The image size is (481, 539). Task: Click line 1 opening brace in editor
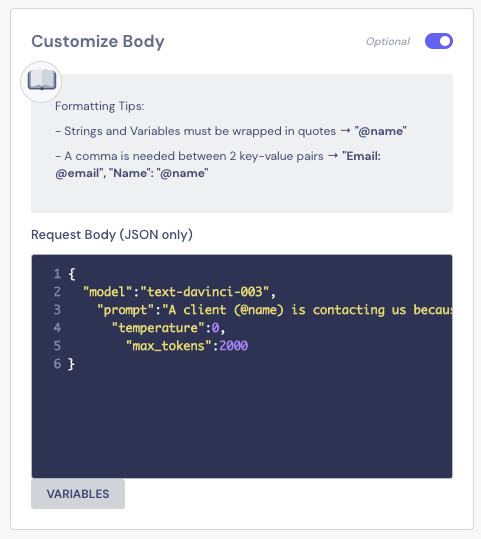(72, 274)
